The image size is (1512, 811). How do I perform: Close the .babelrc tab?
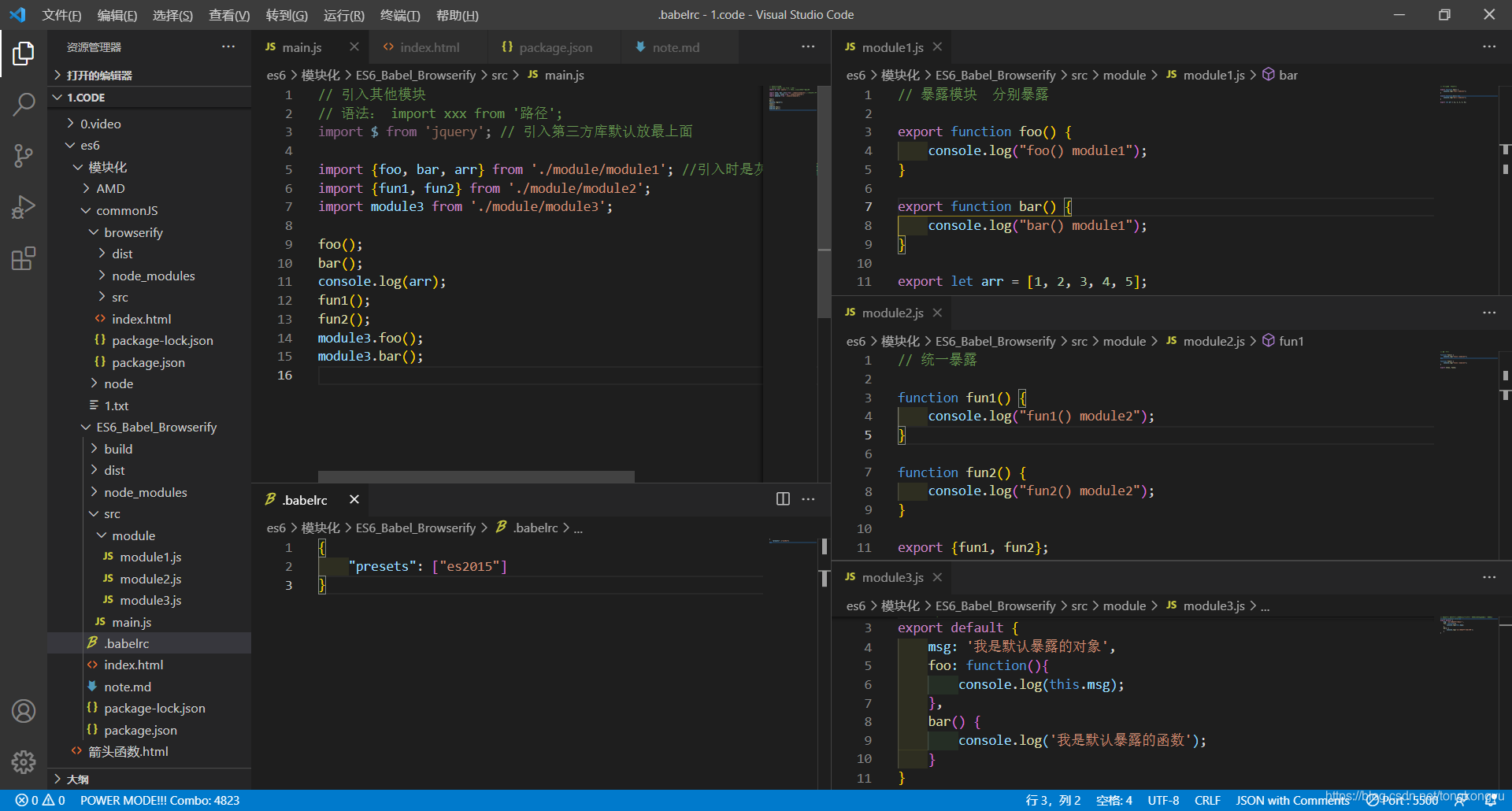click(354, 499)
